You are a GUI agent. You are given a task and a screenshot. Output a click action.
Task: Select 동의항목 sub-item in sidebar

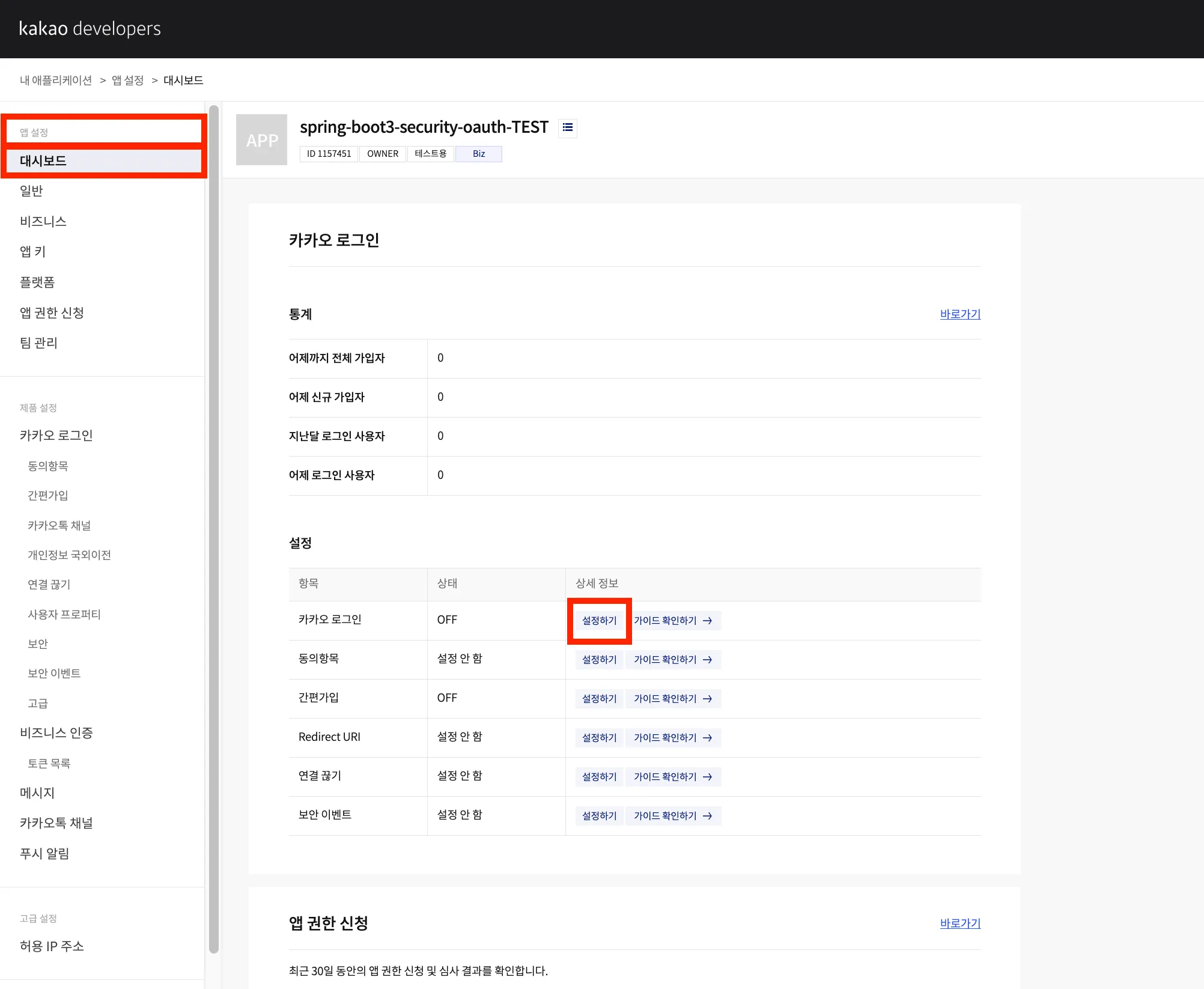point(48,466)
